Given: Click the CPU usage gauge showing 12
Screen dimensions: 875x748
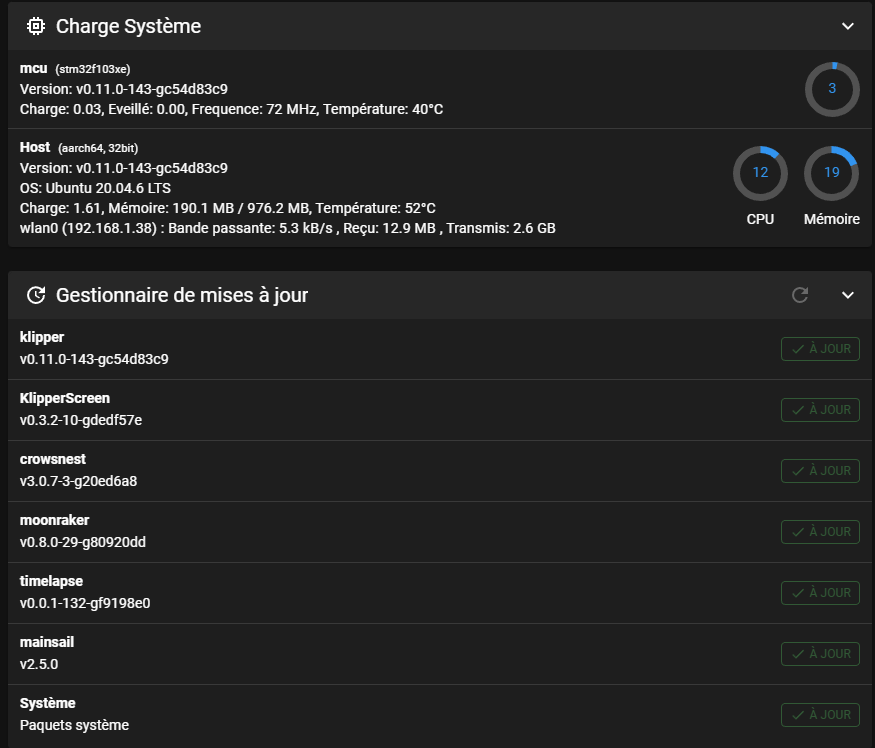Looking at the screenshot, I should 760,174.
